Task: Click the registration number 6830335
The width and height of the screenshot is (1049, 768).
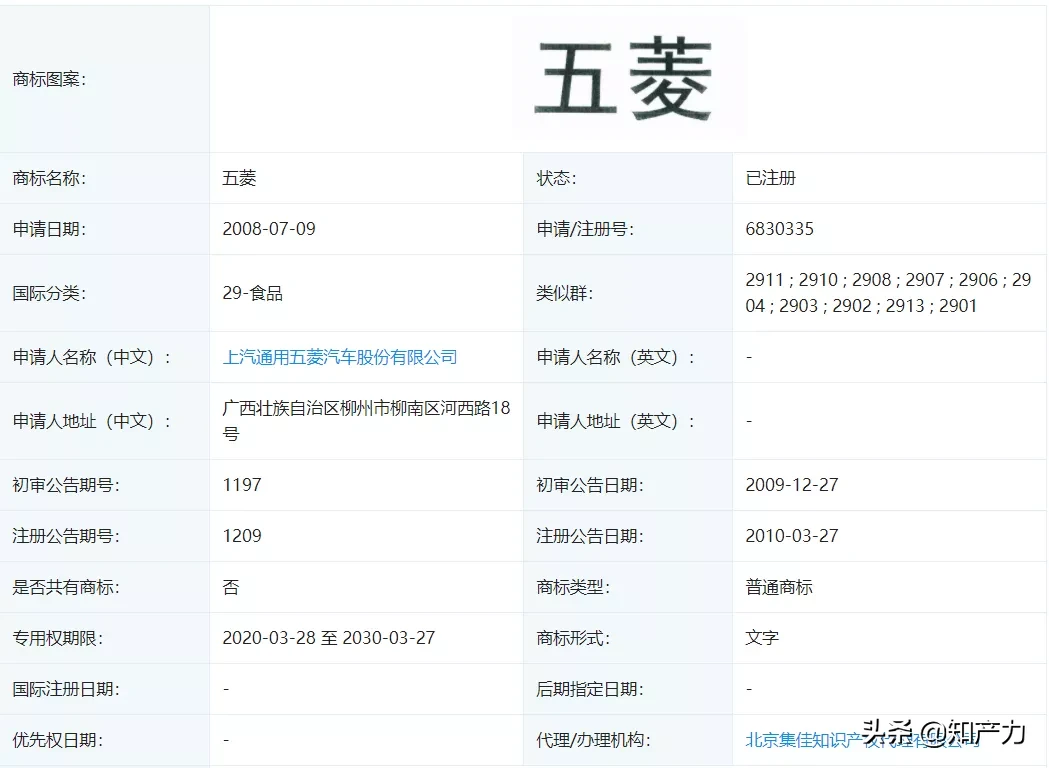Action: click(x=779, y=229)
